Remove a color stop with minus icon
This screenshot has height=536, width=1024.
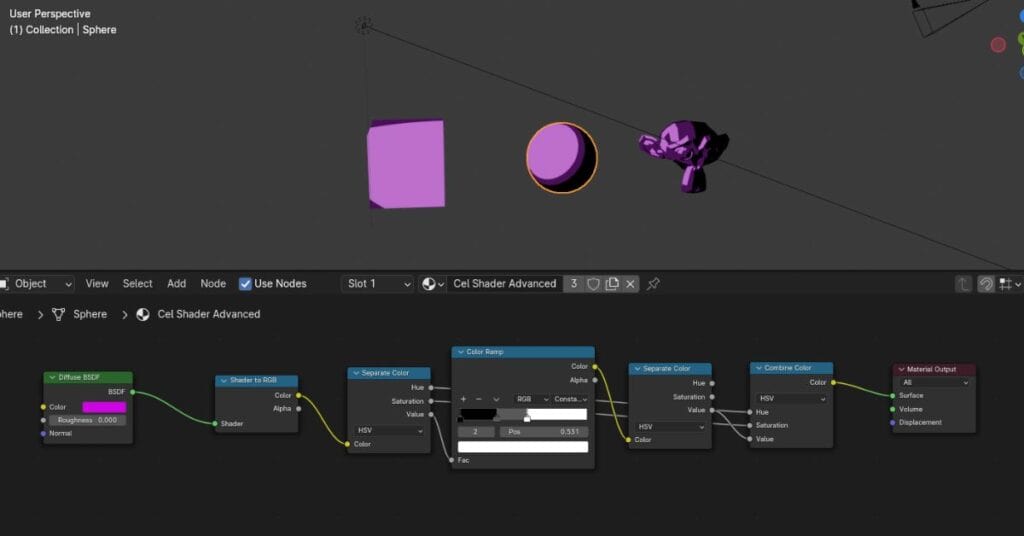pos(479,399)
